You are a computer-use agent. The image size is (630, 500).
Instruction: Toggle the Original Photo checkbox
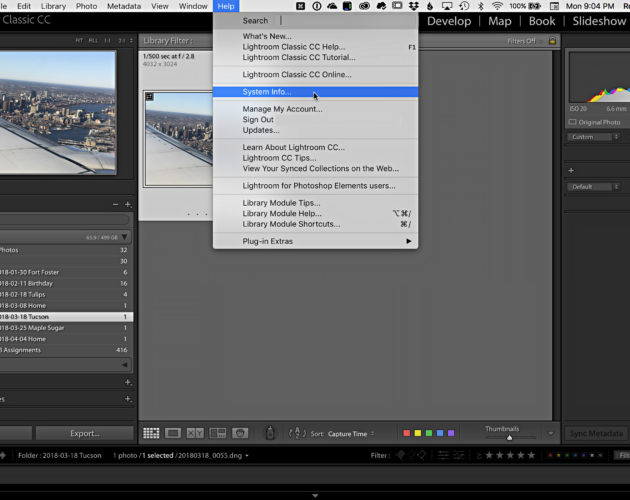tap(573, 122)
